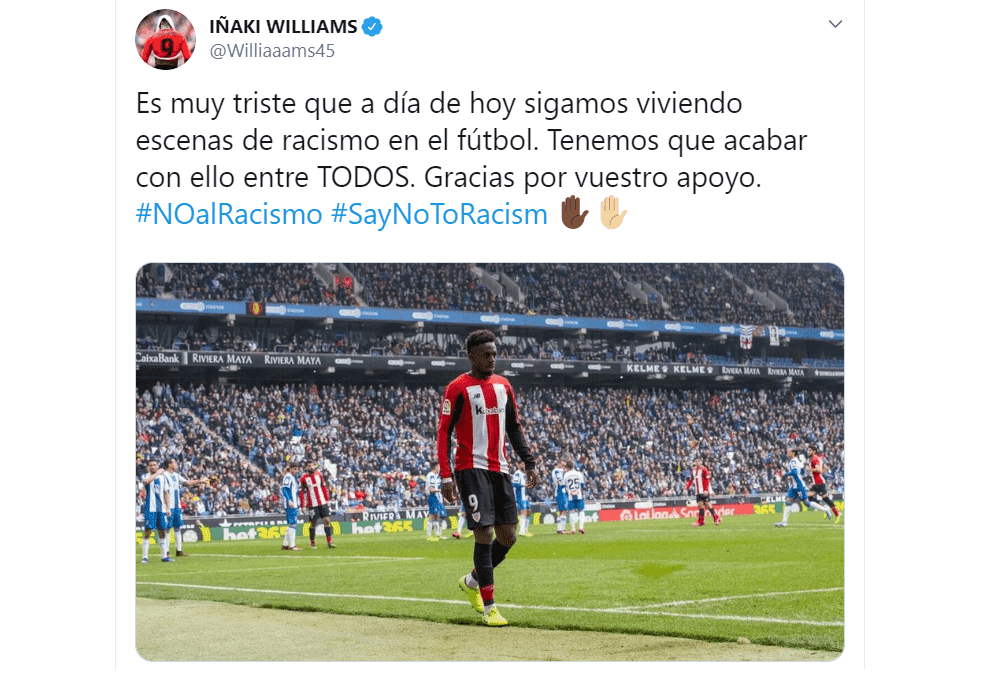This screenshot has width=999, height=676.
Task: Click the player in the red striped jersey
Action: (x=484, y=477)
